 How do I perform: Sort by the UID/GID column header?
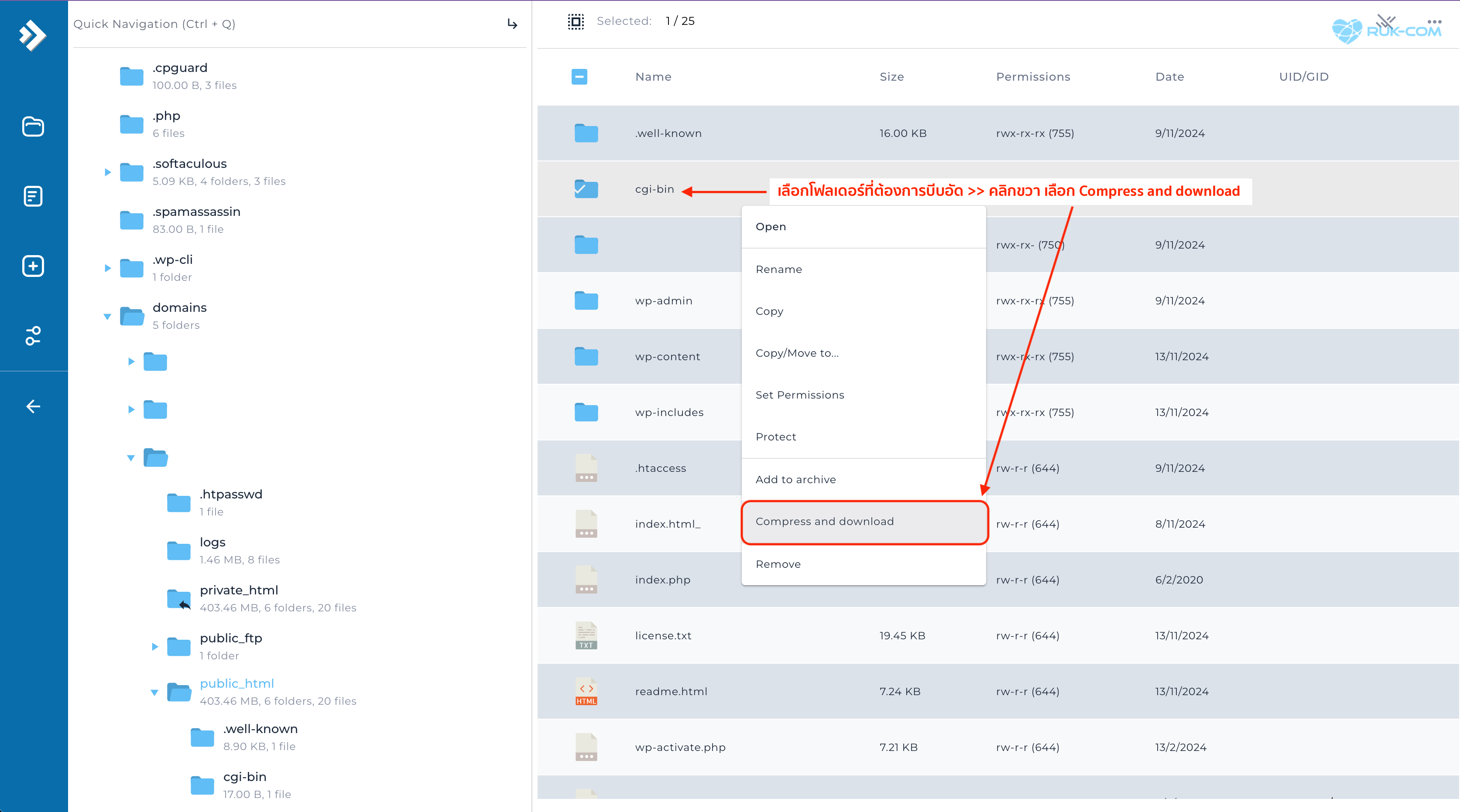pos(1304,76)
